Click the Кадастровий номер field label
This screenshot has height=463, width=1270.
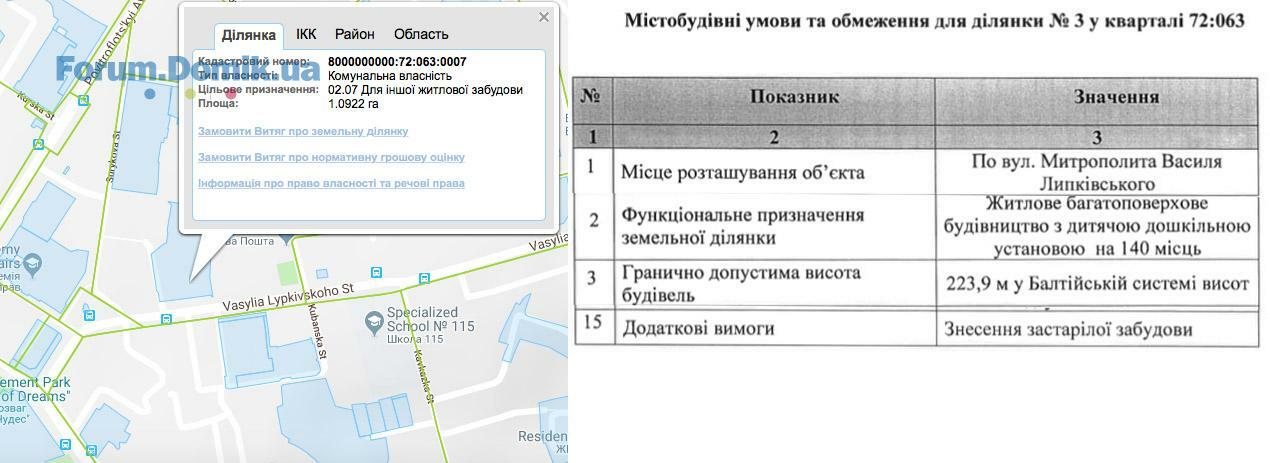[x=254, y=62]
